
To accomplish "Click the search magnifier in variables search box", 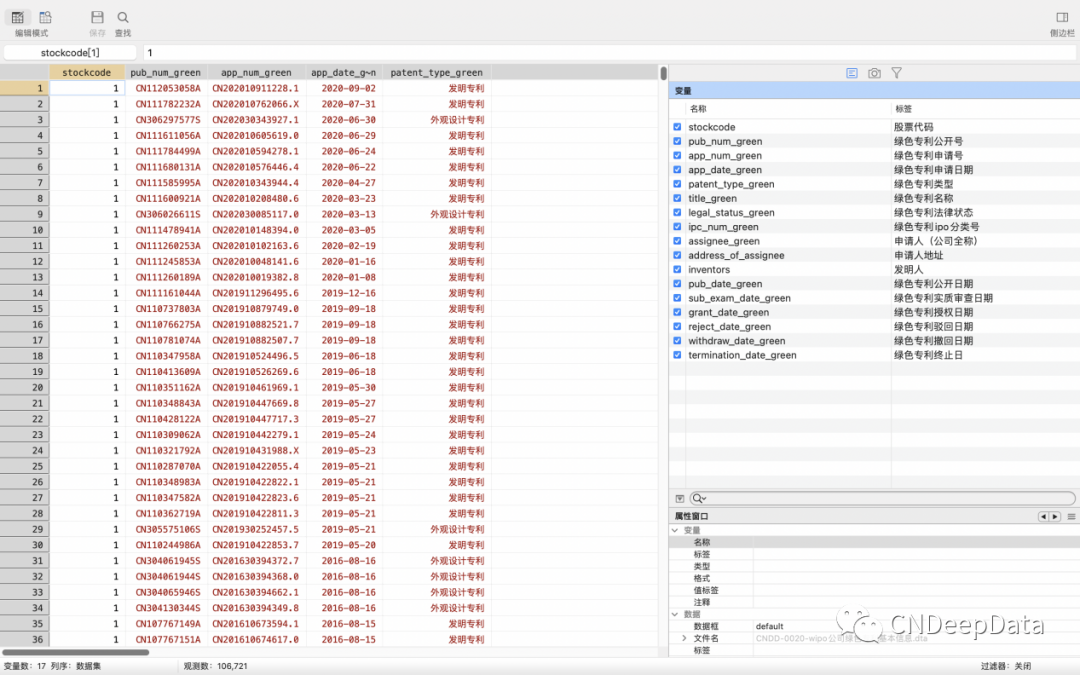I will tap(698, 499).
